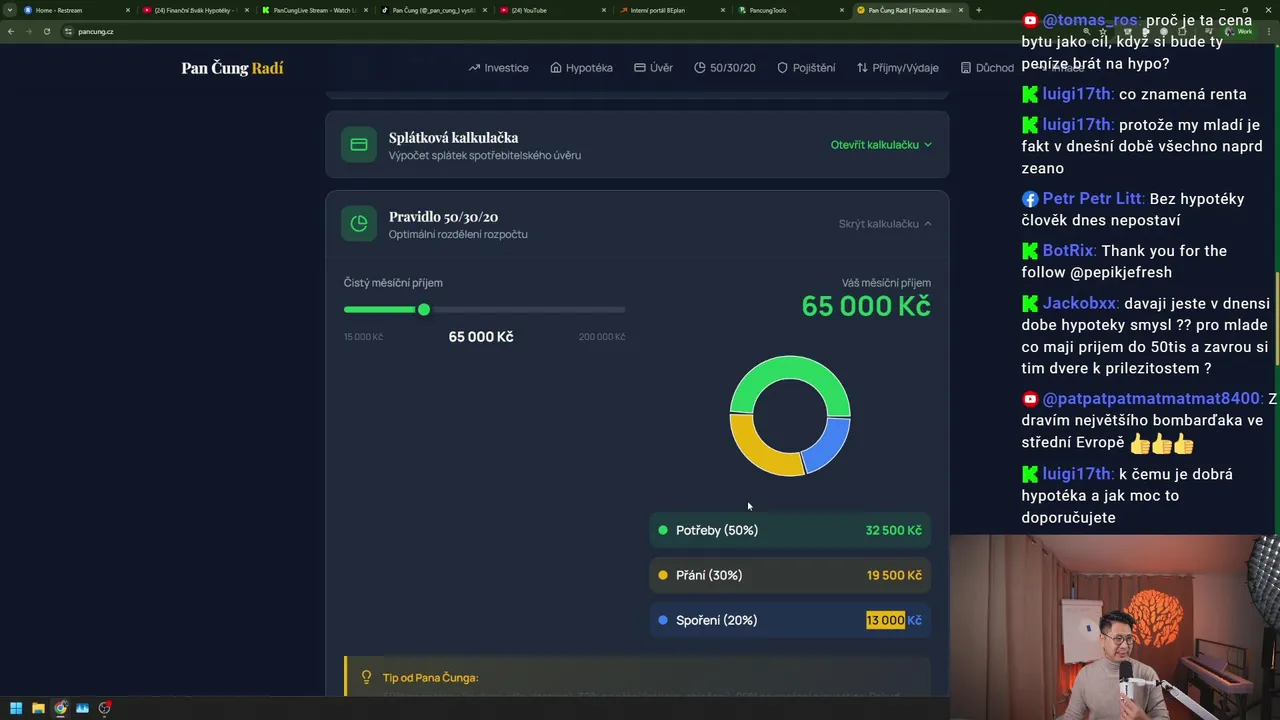Open a new browser tab
1280x720 pixels.
(978, 10)
